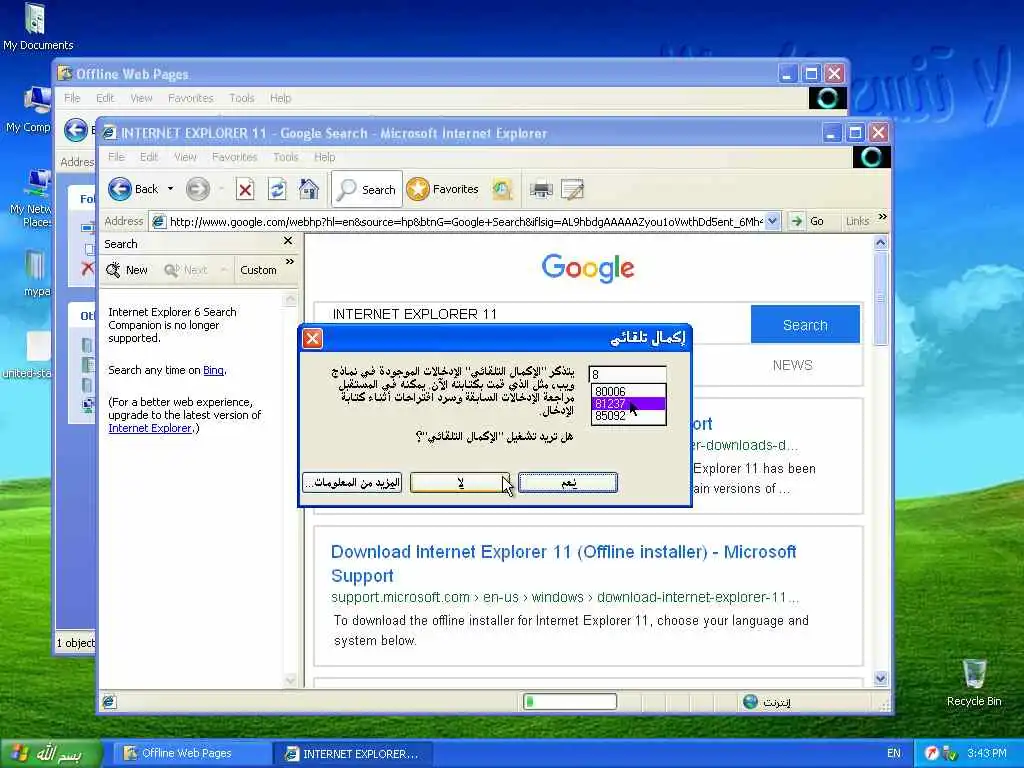The image size is (1024, 768).
Task: Click the Refresh page icon
Action: coord(277,190)
